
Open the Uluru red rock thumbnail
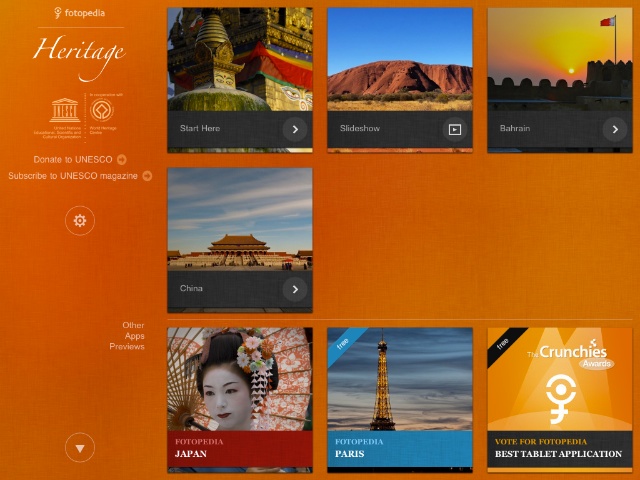click(400, 59)
